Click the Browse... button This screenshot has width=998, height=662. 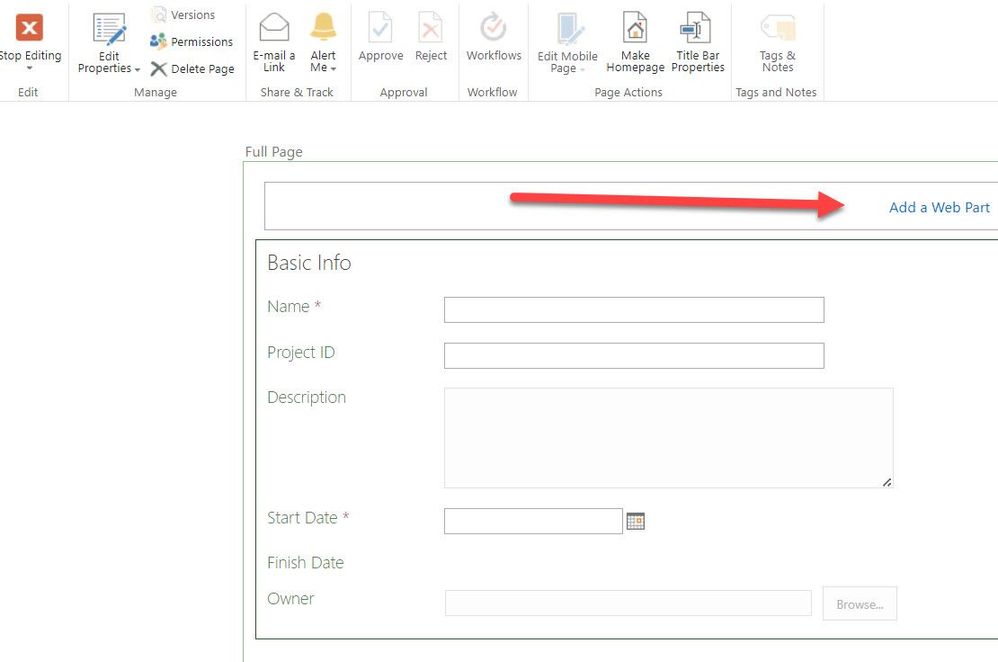(x=860, y=603)
